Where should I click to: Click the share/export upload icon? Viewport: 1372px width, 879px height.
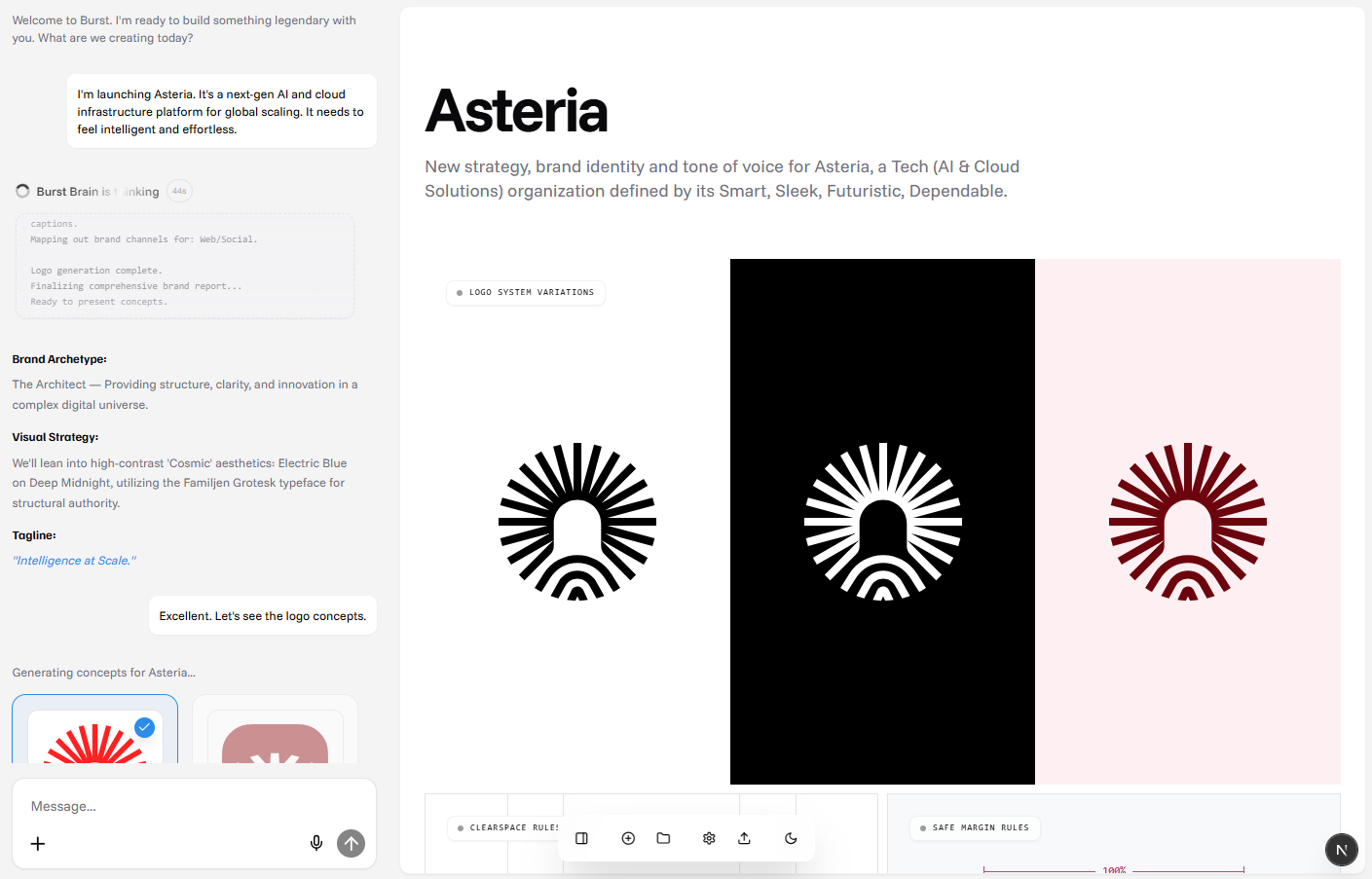[744, 838]
